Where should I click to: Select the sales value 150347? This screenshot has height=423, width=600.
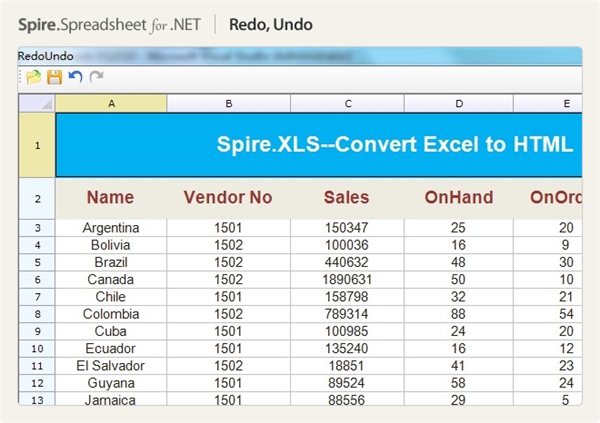[x=347, y=228]
